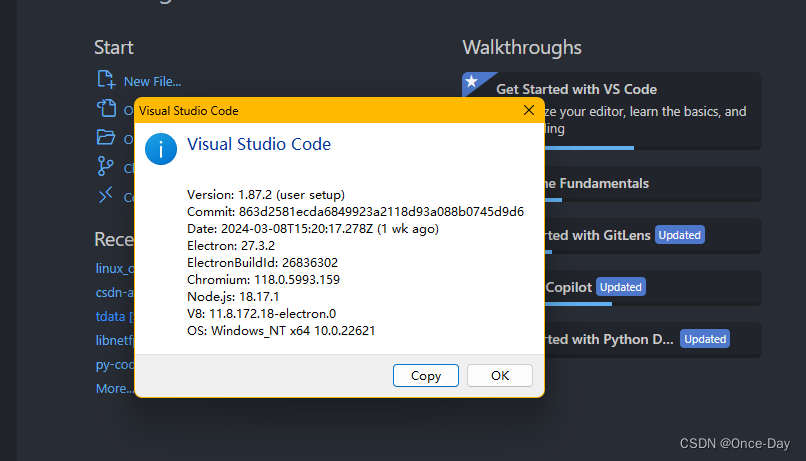The width and height of the screenshot is (806, 461).
Task: Click OK to dismiss the dialog
Action: 500,376
